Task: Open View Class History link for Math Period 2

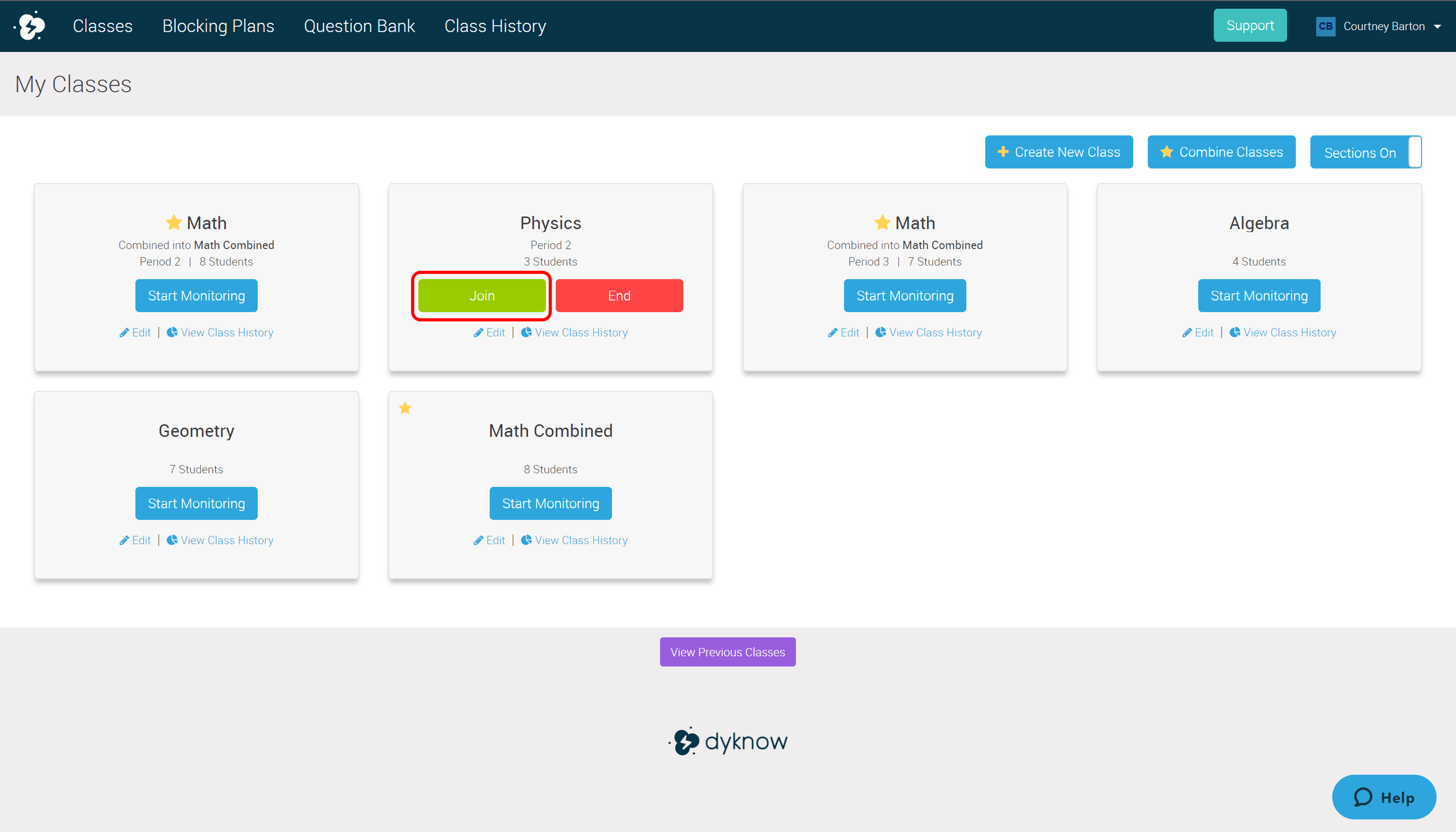Action: (227, 333)
